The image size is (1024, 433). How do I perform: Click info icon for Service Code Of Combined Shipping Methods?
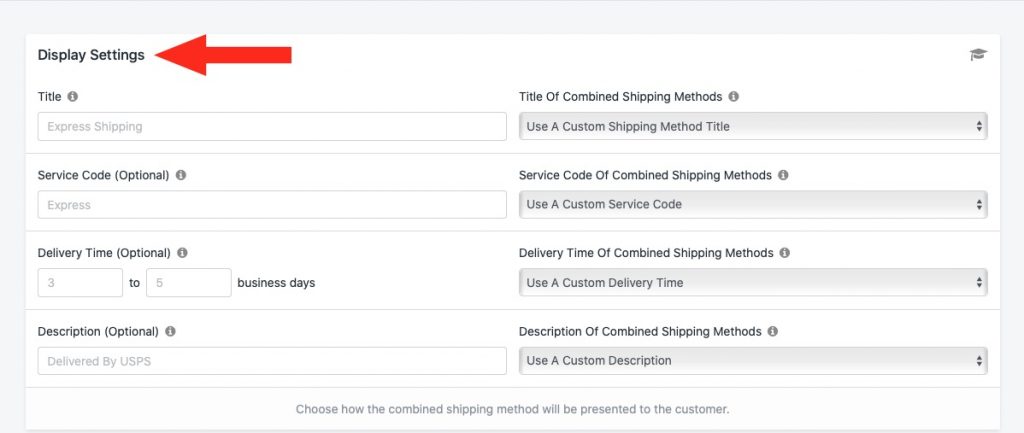[783, 175]
